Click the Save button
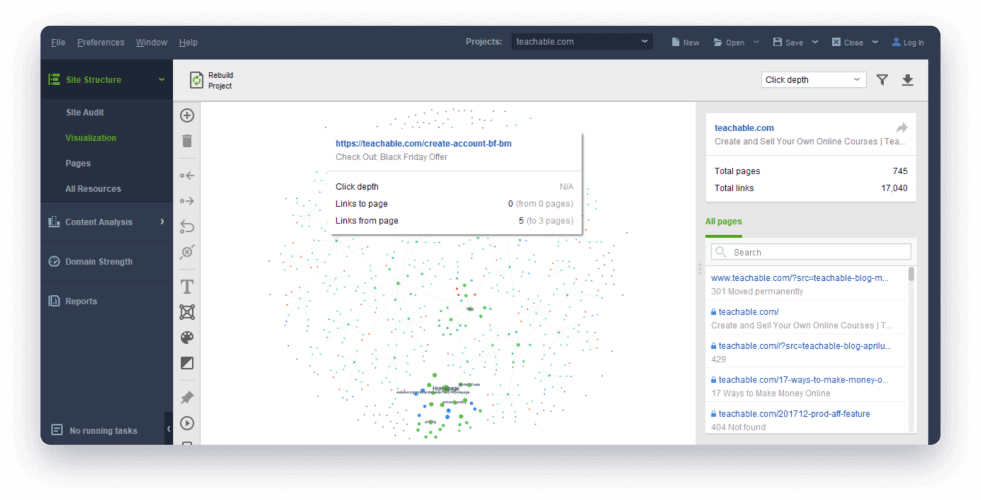 click(788, 42)
